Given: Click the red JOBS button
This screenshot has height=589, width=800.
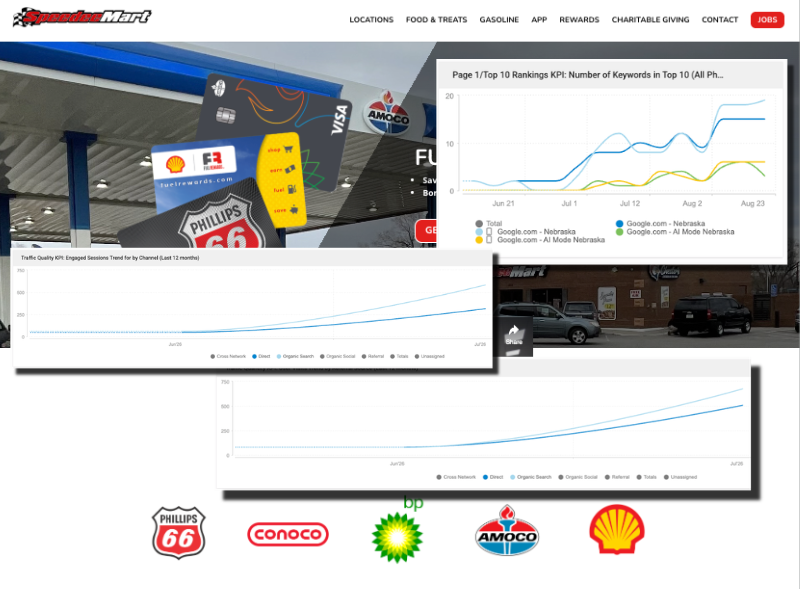Looking at the screenshot, I should tap(767, 20).
